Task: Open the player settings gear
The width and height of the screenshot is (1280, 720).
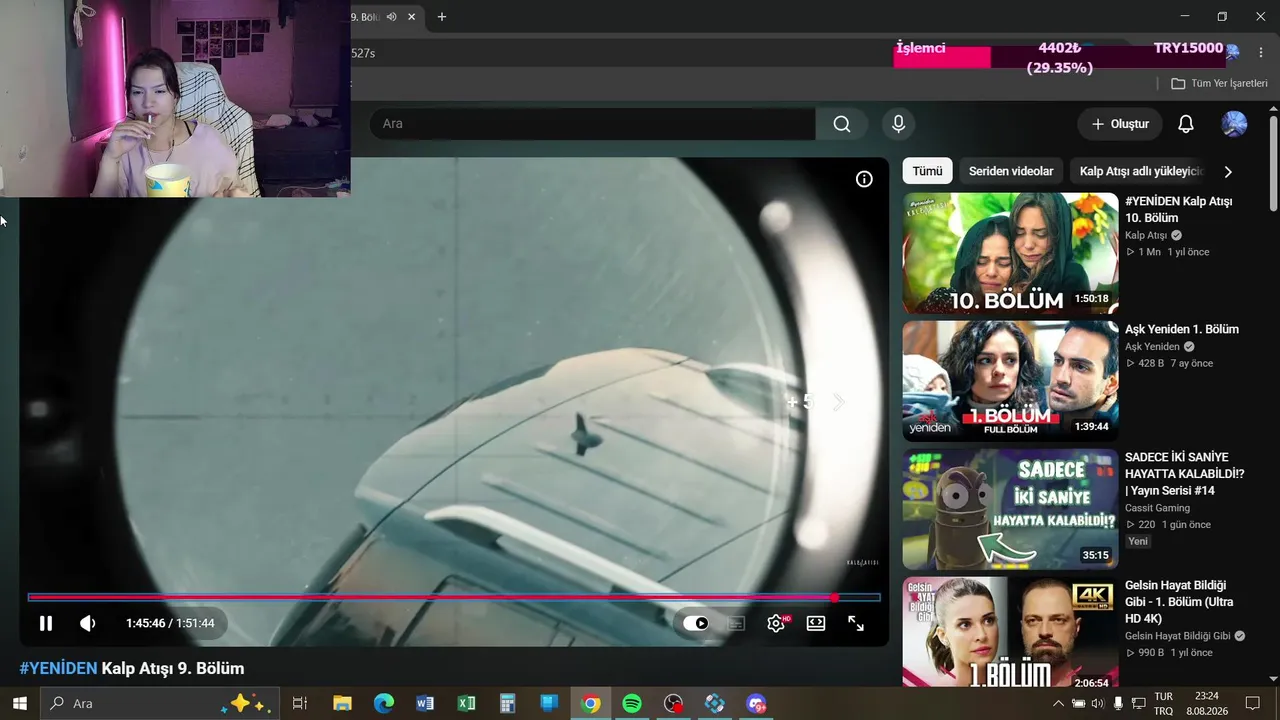Action: click(x=776, y=623)
